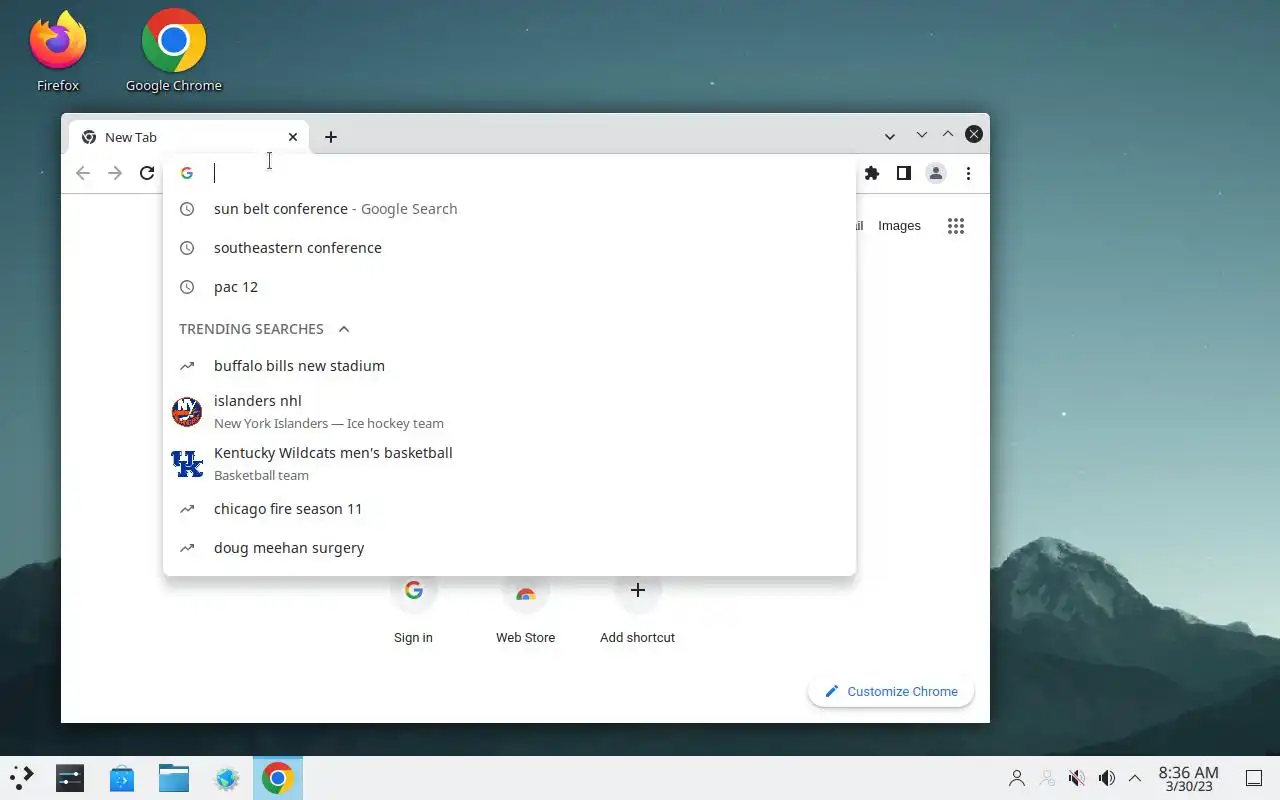Click the user icon in system tray

(1017, 778)
